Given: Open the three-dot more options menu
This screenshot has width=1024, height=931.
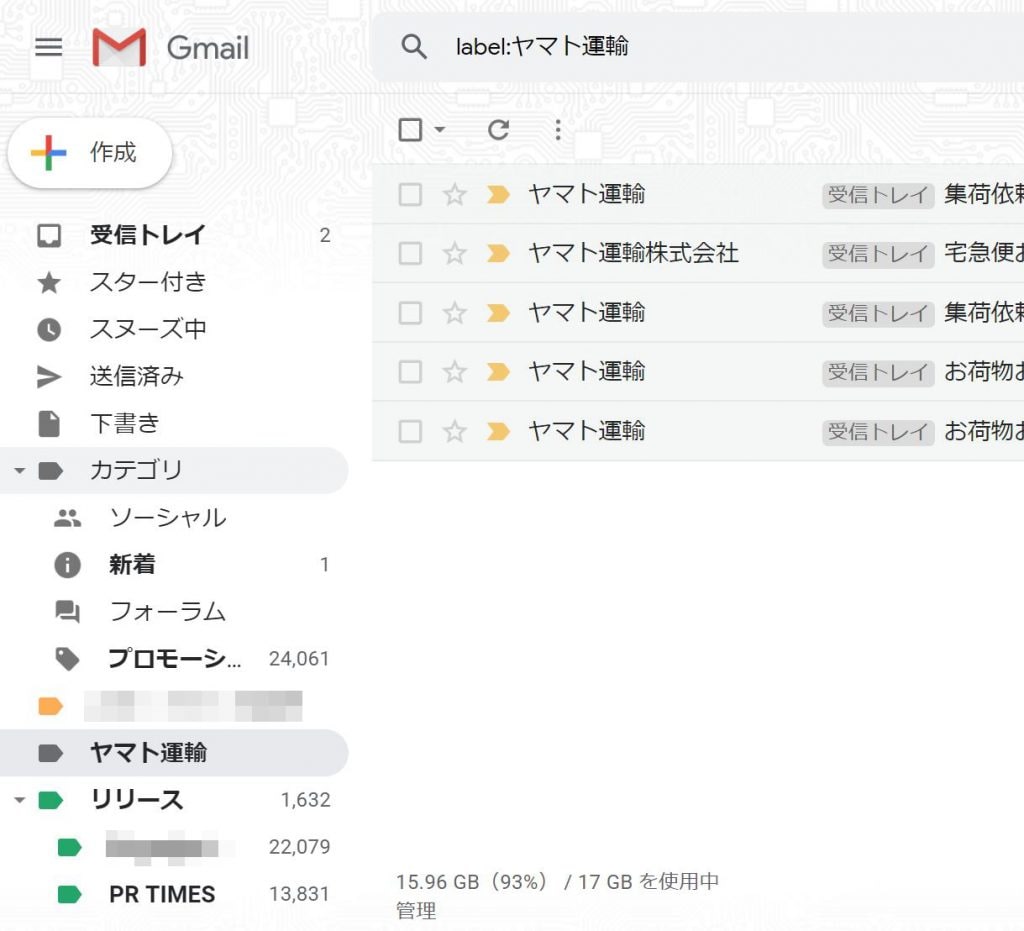Looking at the screenshot, I should pyautogui.click(x=558, y=130).
